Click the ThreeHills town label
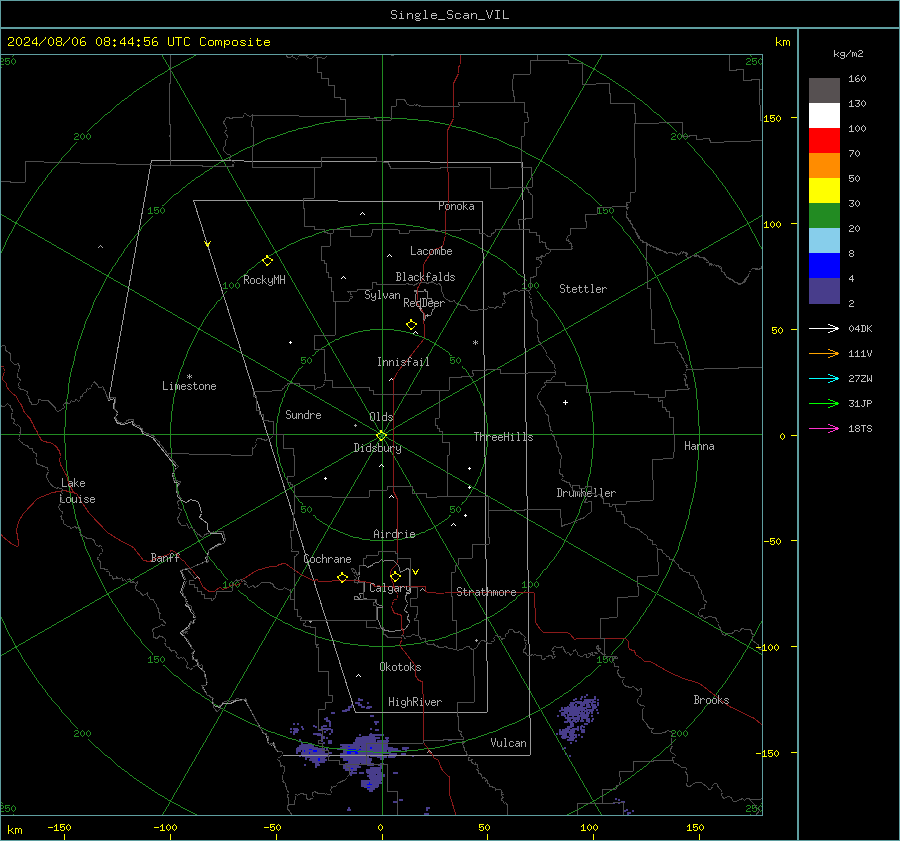900x841 pixels. click(x=503, y=437)
